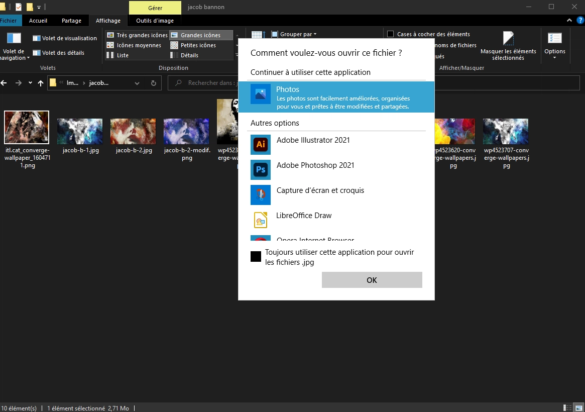Click the quick access properties icon

point(18,7)
